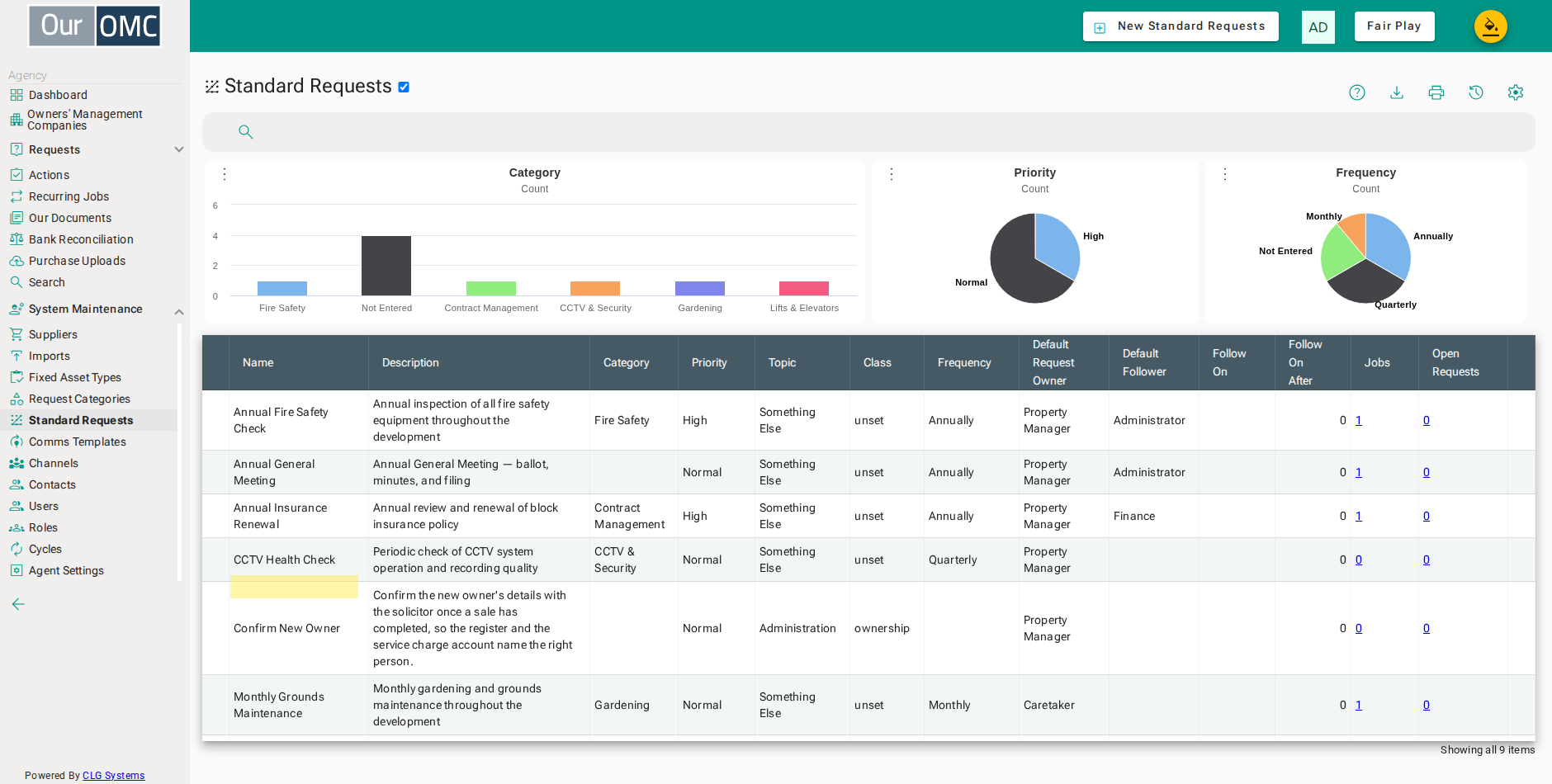Open the history clock icon

point(1476,92)
